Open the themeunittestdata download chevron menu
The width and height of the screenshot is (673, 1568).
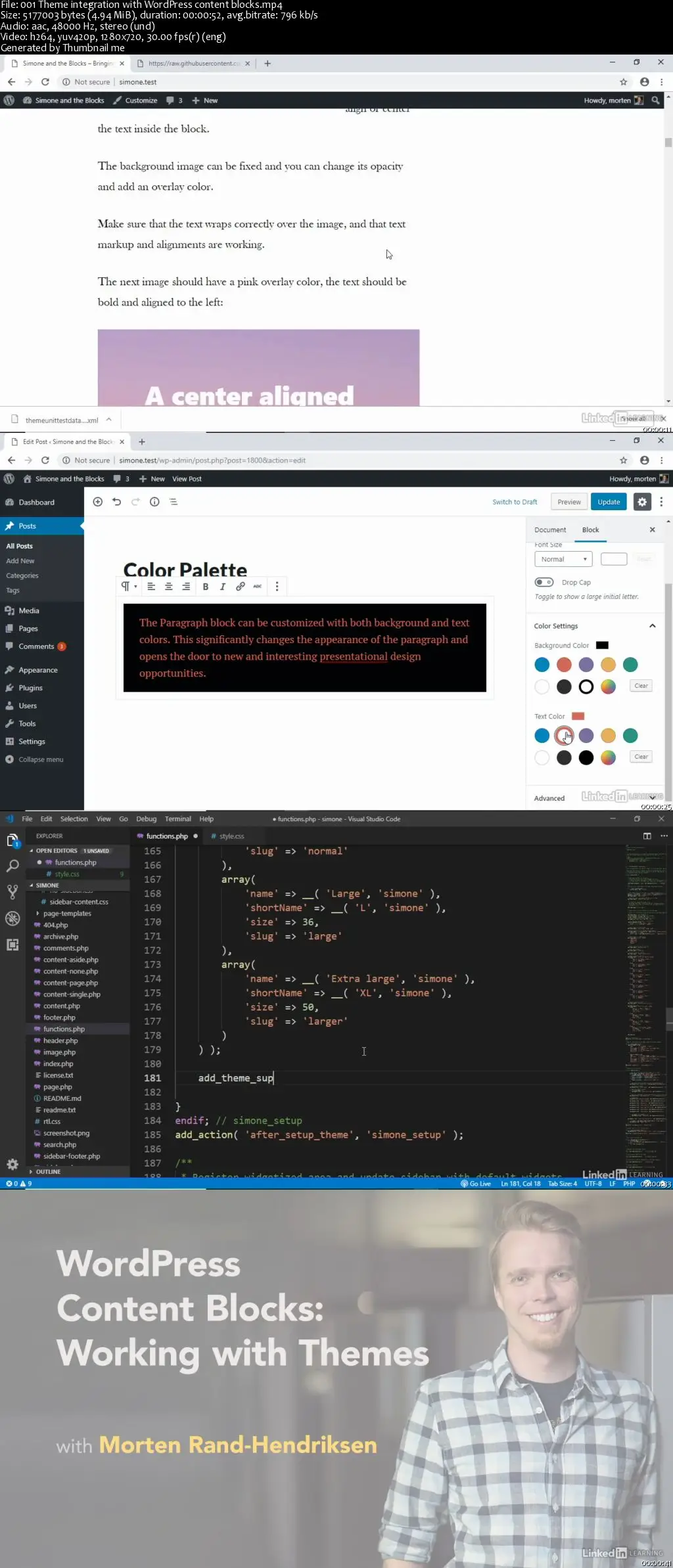[108, 420]
